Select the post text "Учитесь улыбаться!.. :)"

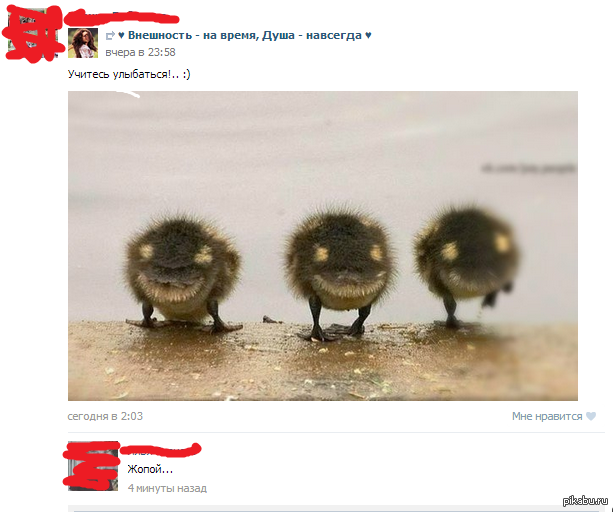(129, 74)
